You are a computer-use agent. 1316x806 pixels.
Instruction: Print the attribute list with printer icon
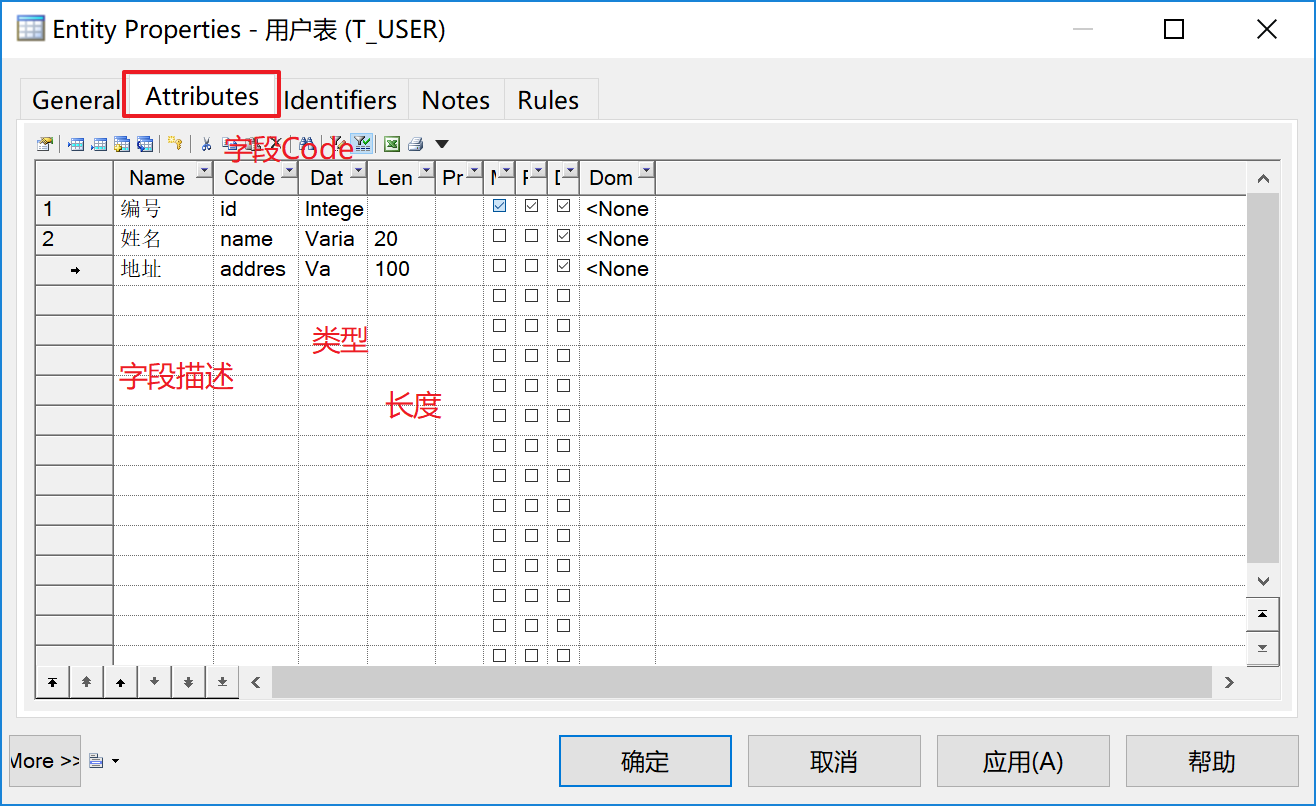[x=415, y=143]
